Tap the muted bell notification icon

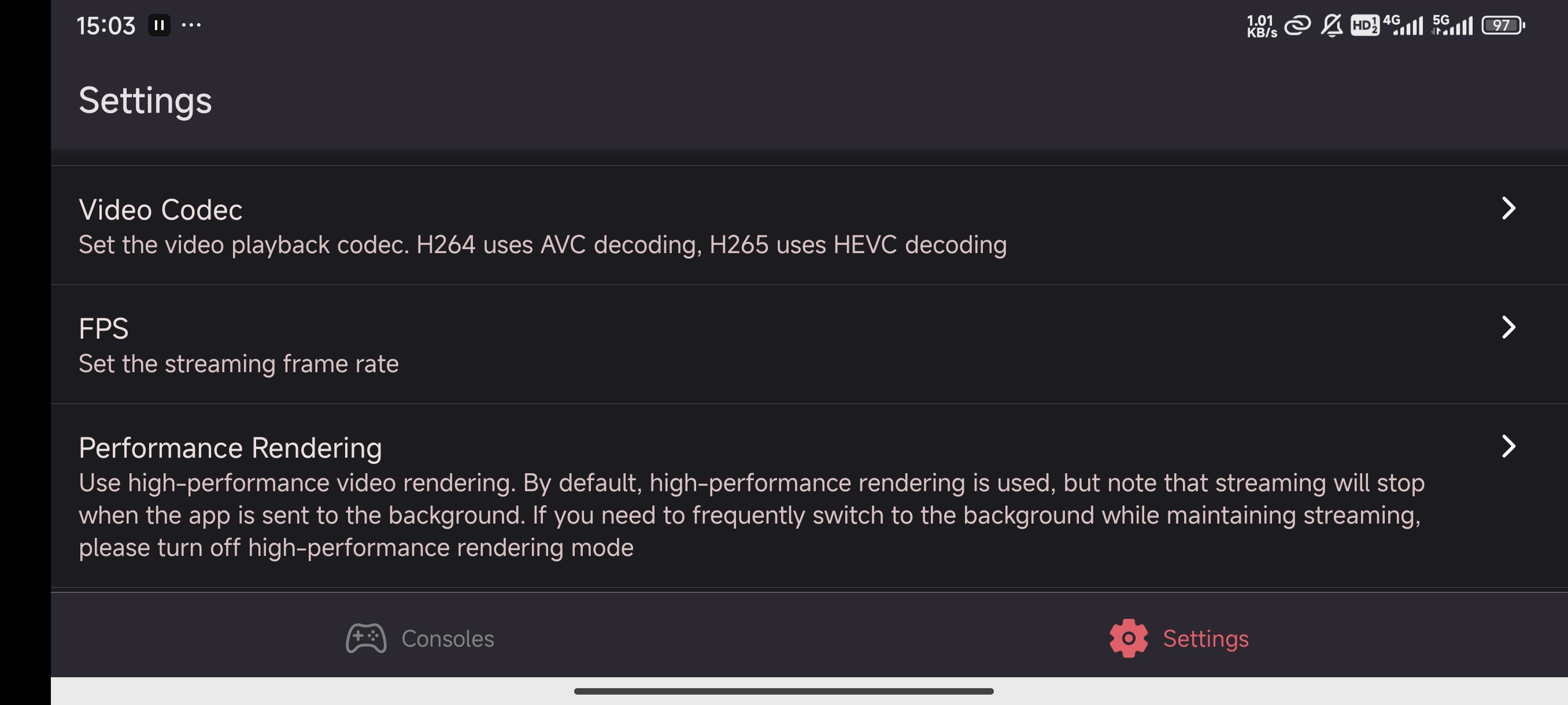click(x=1331, y=25)
